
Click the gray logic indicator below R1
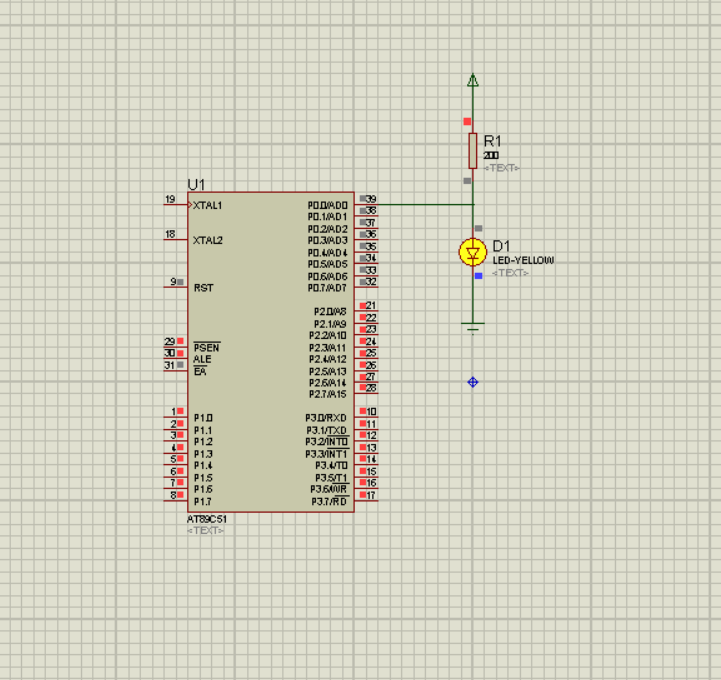click(467, 181)
